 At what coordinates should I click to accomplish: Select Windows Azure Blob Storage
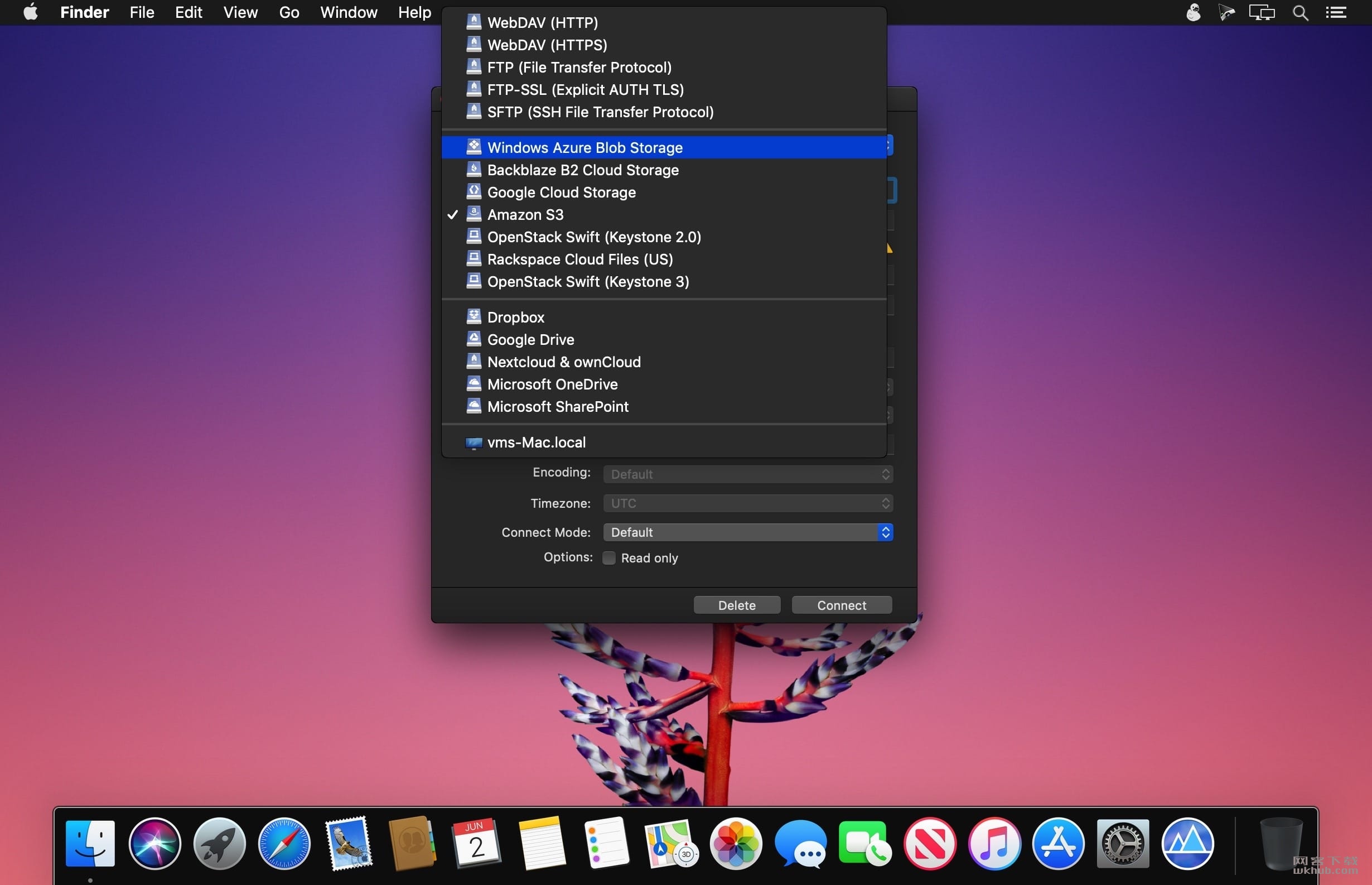pos(664,148)
